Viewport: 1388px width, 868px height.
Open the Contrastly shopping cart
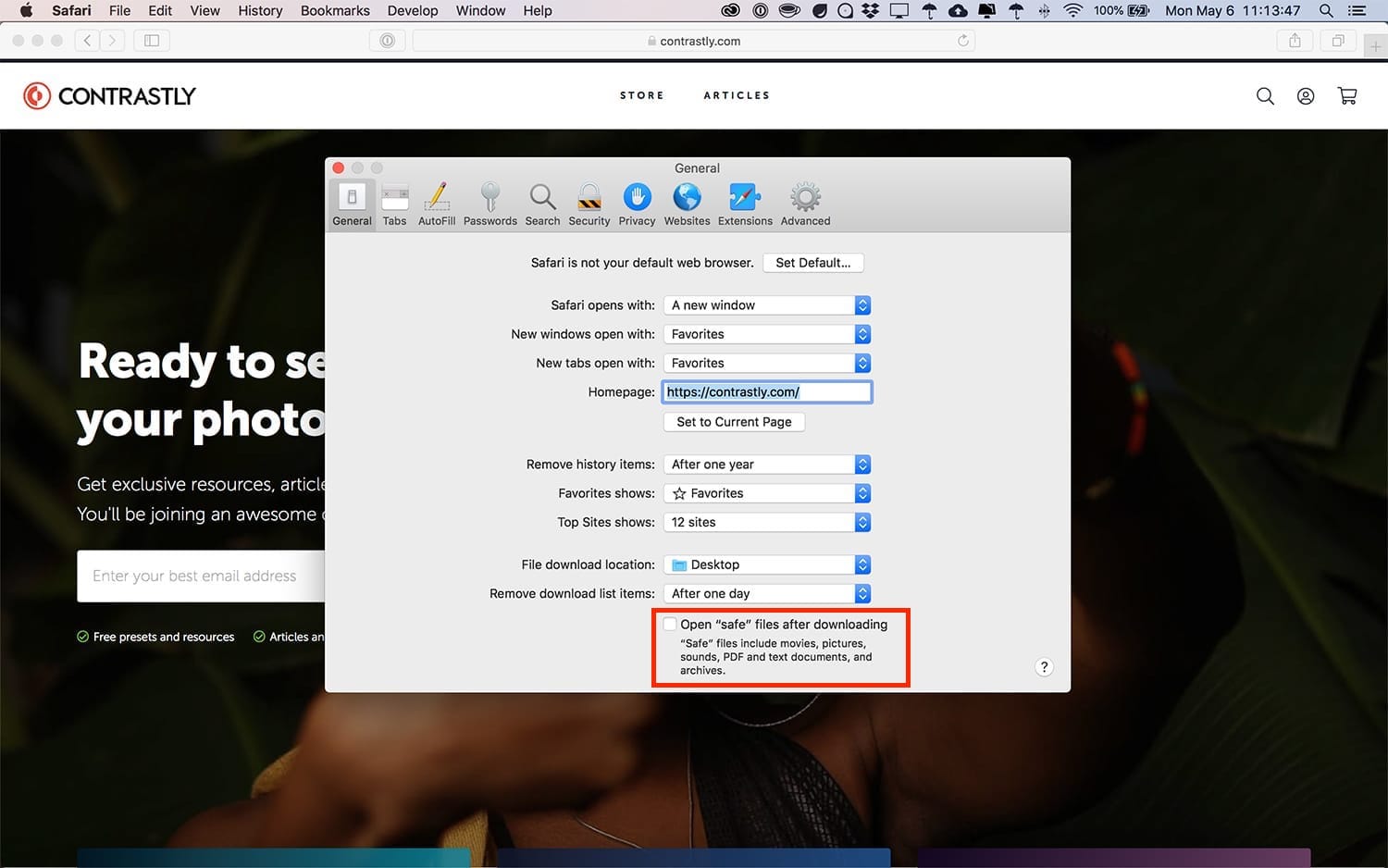point(1347,95)
